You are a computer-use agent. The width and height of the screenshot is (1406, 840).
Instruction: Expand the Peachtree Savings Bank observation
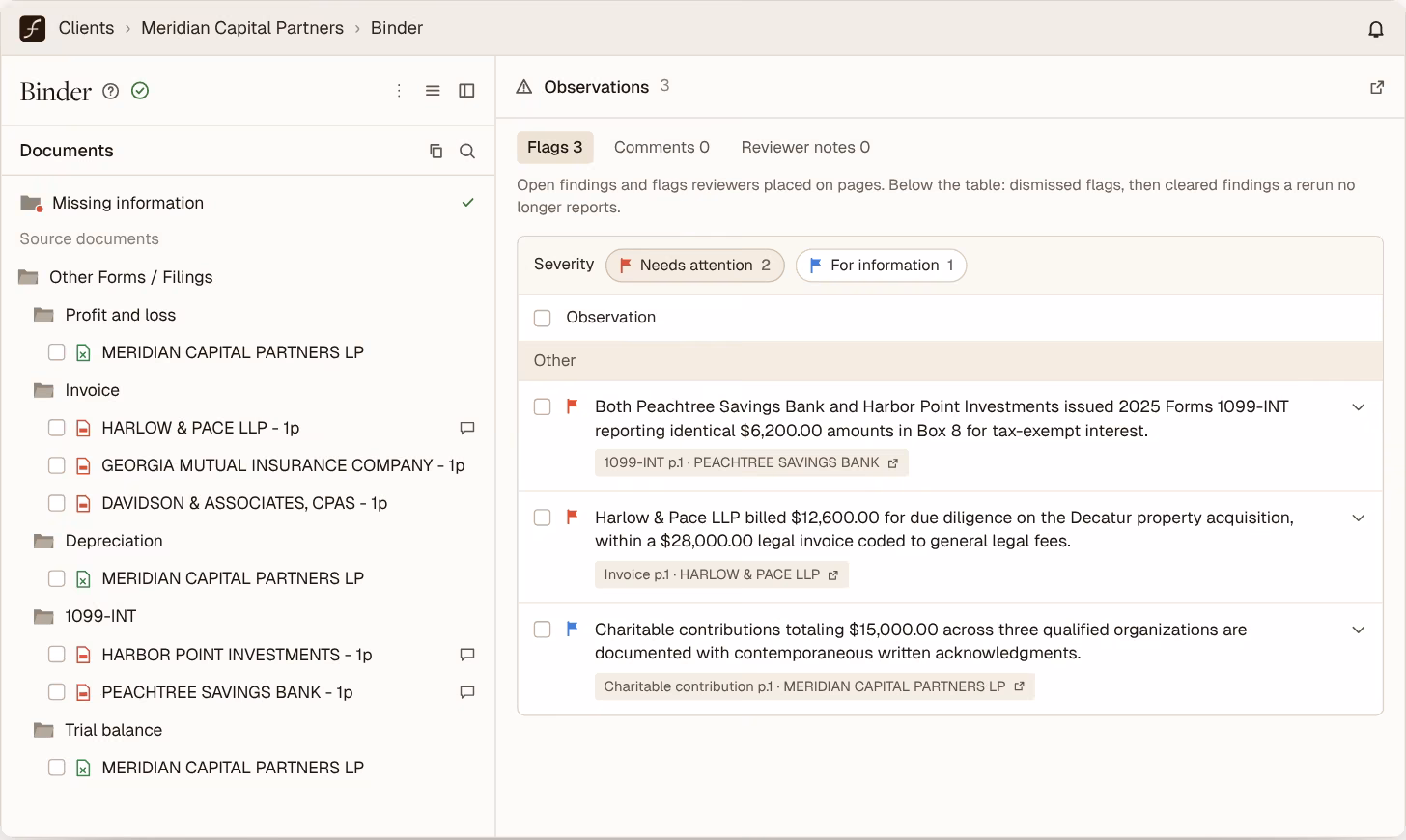[x=1359, y=406]
